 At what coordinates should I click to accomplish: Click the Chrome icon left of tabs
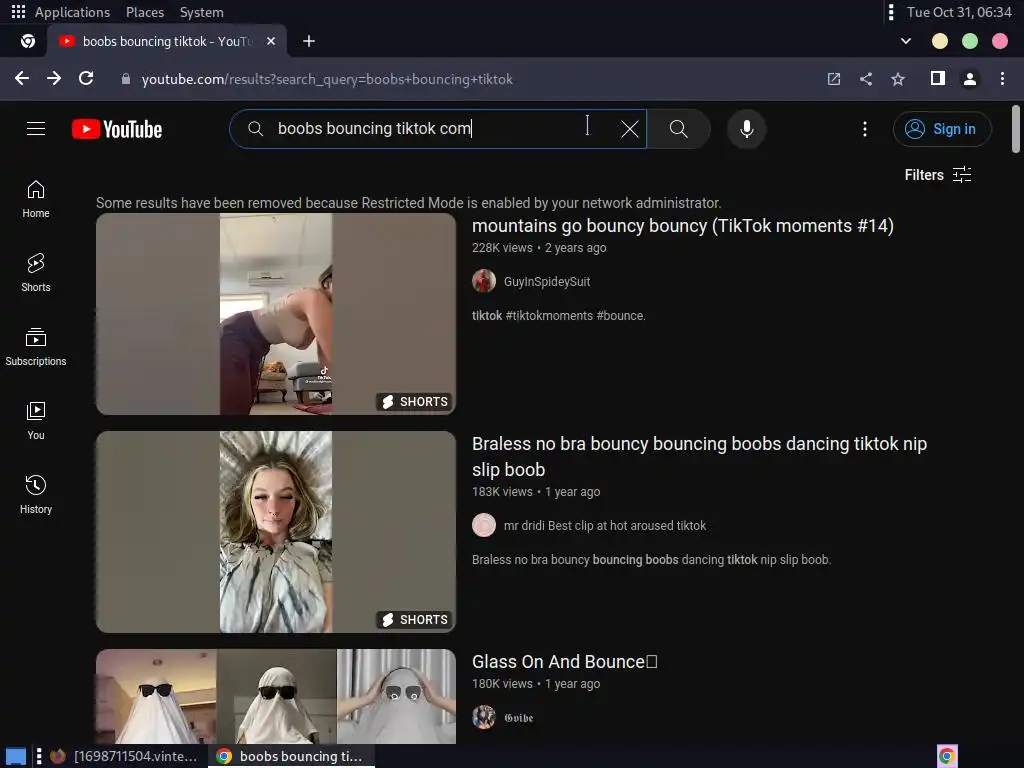(27, 41)
